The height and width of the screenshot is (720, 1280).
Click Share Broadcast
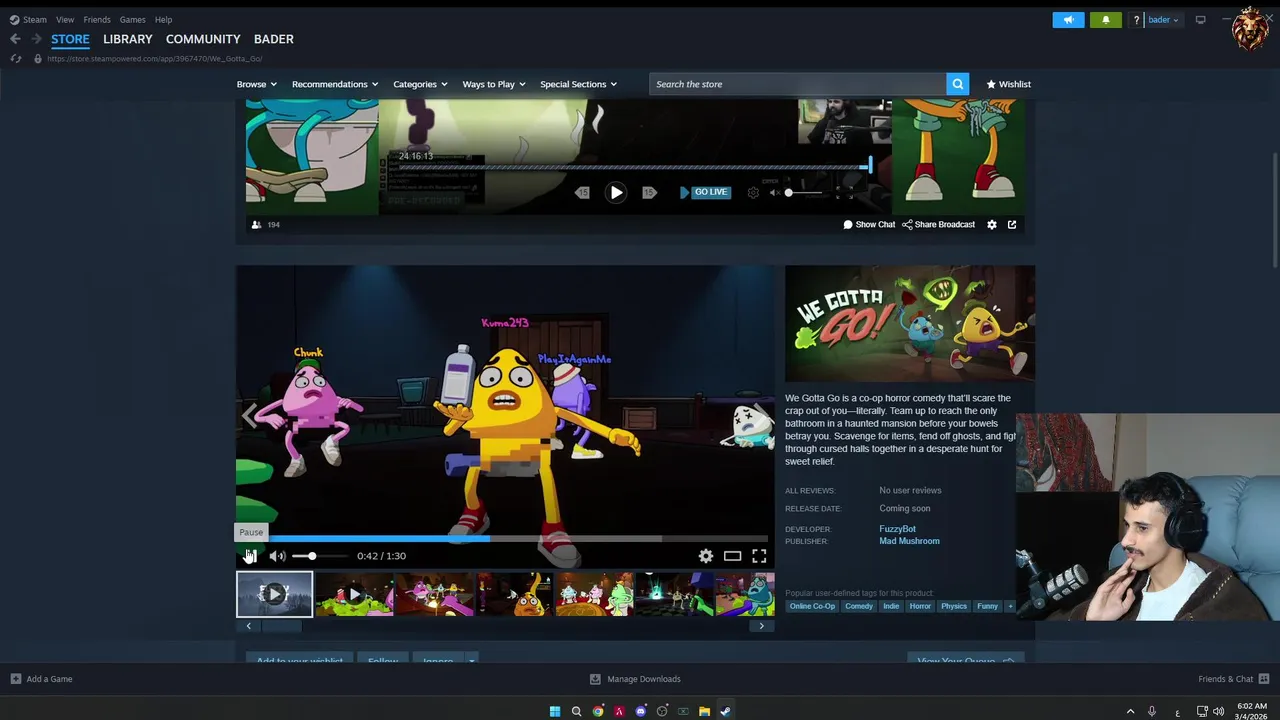[x=938, y=224]
